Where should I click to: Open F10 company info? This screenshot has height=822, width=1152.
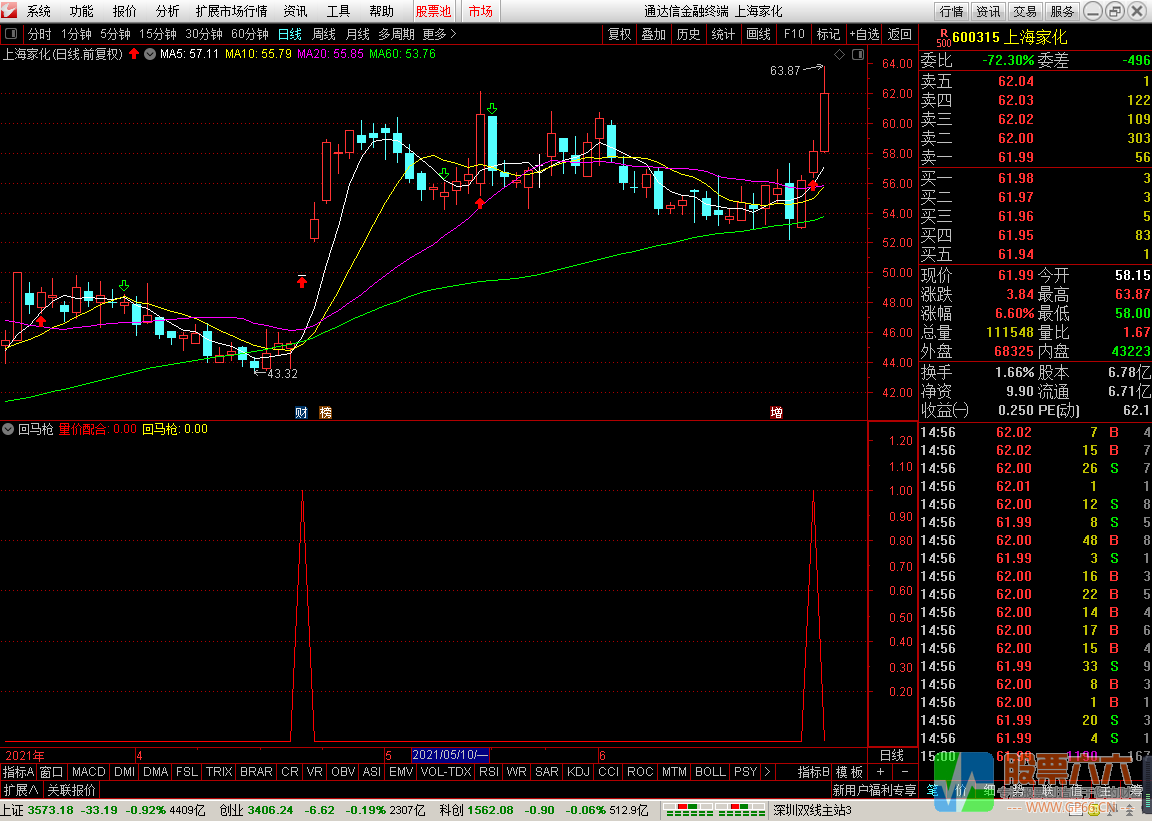pos(794,34)
